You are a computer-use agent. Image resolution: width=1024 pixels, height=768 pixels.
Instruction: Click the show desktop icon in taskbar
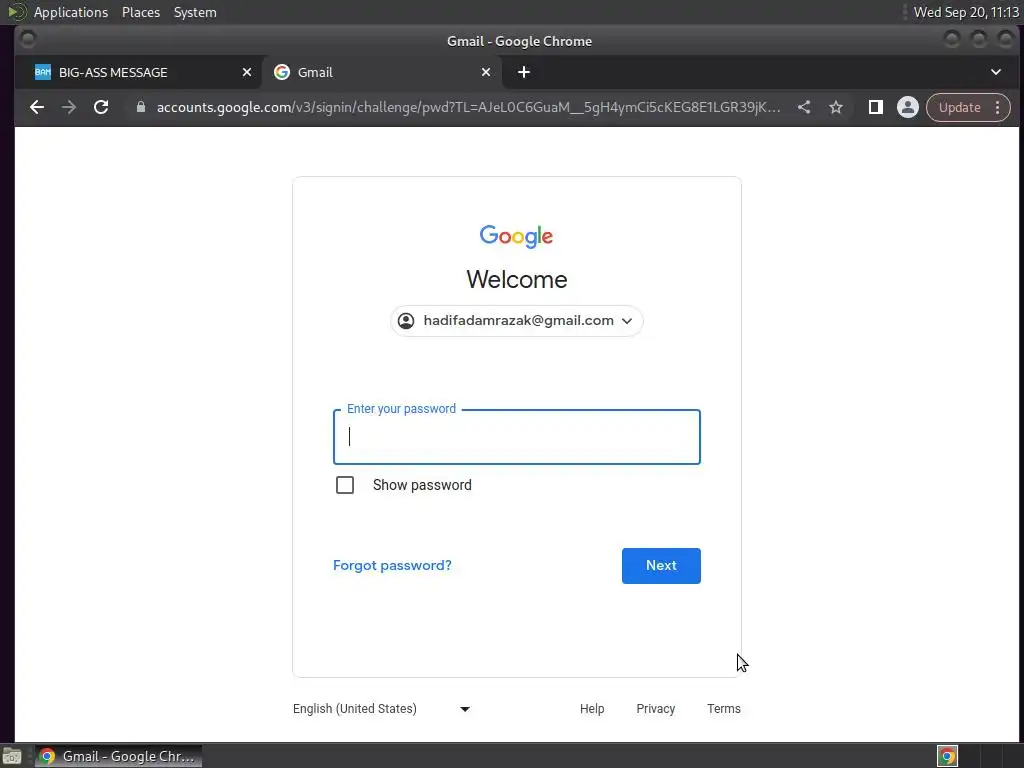coord(12,757)
